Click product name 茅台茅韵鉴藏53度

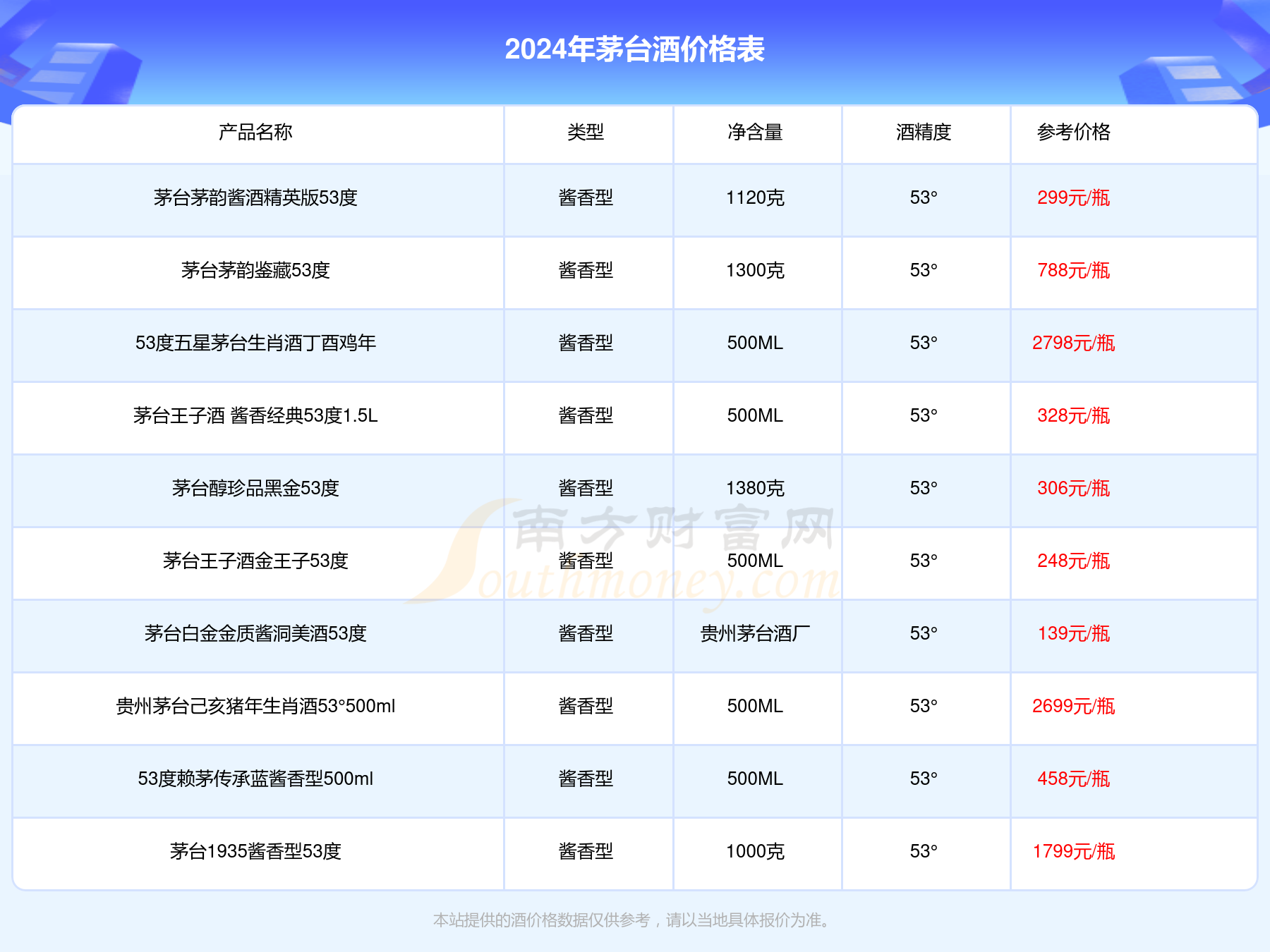[255, 270]
